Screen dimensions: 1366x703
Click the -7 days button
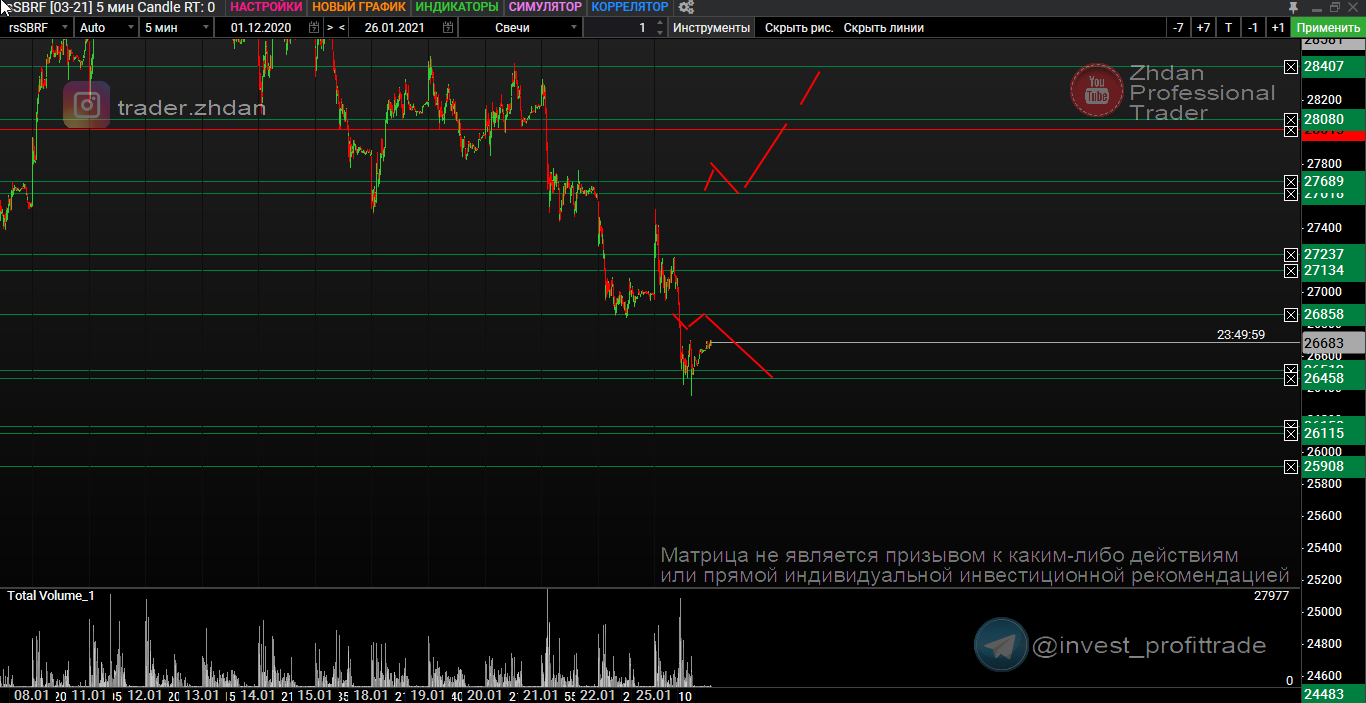pos(1179,28)
